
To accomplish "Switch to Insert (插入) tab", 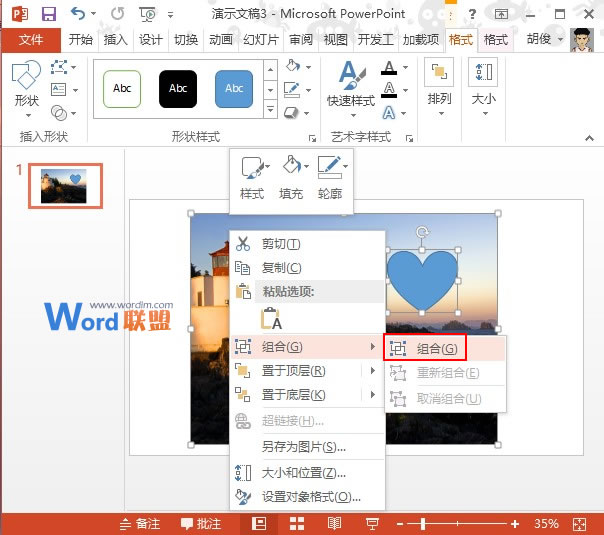I will pos(115,39).
